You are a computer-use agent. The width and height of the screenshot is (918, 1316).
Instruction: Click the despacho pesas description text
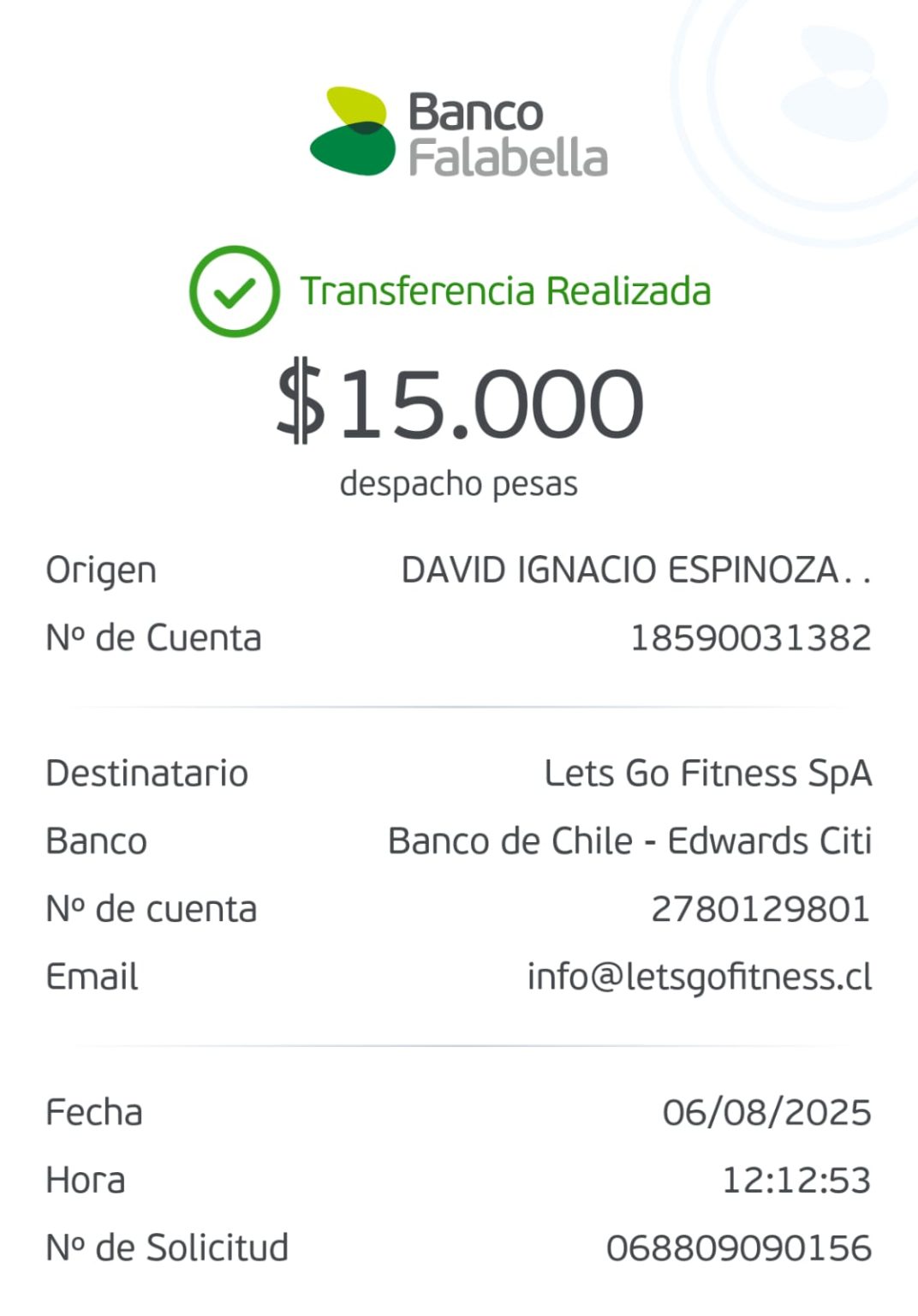pos(459,484)
